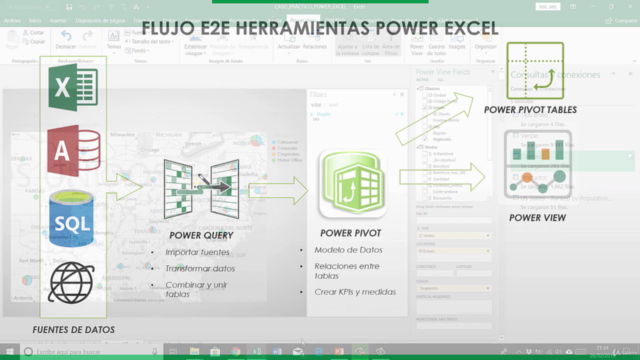
Task: Collapse the ribbon with the chevron
Action: click(x=634, y=61)
